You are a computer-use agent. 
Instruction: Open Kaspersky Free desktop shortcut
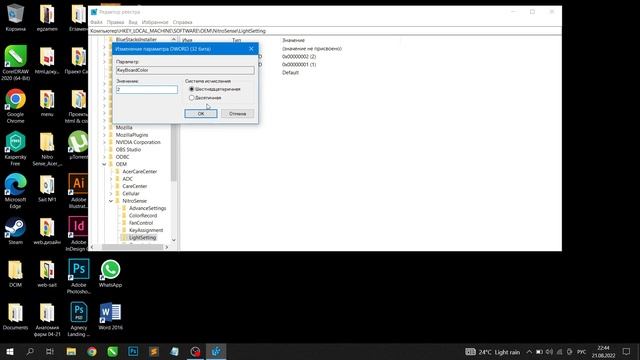point(16,148)
